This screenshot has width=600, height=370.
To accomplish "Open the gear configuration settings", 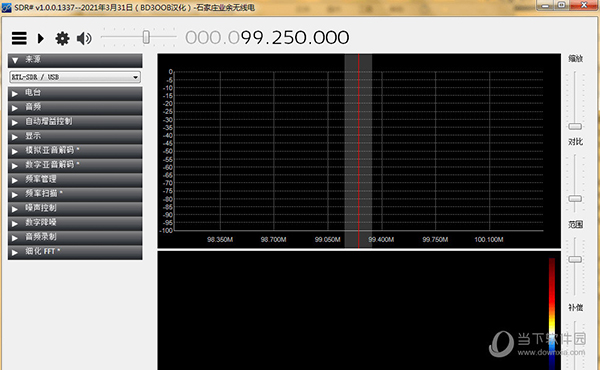I will coord(62,38).
